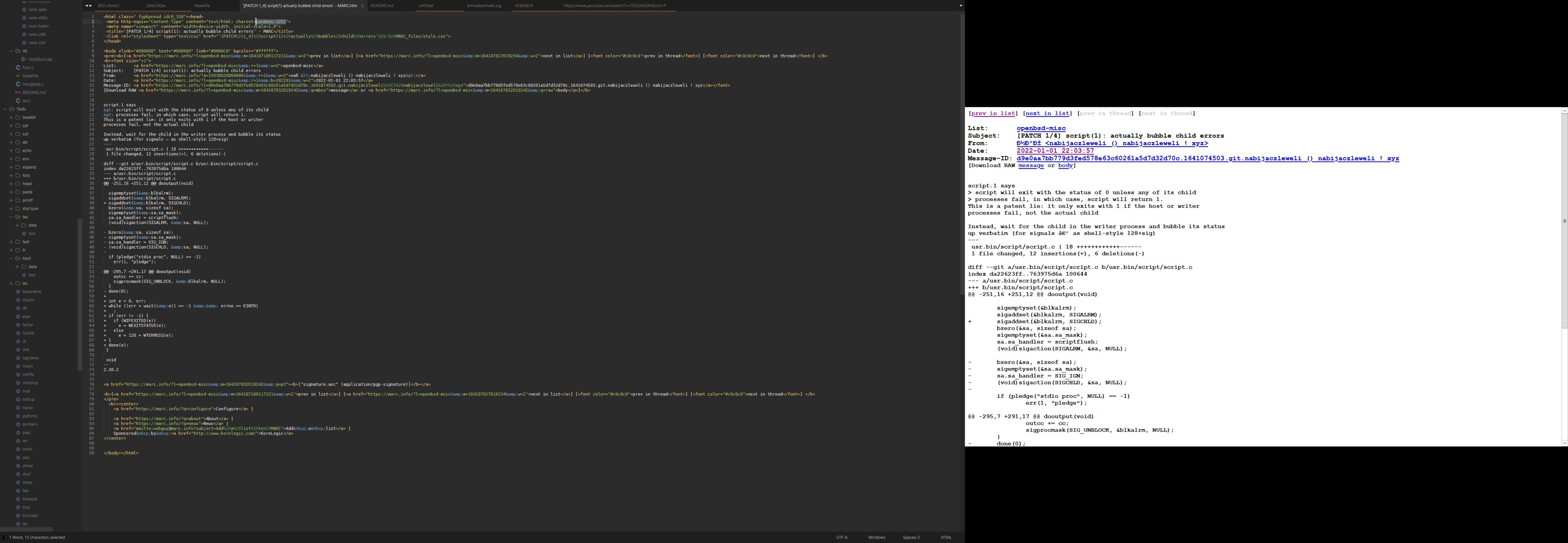The height and width of the screenshot is (543, 1568).
Task: Open libstdbuf.cpp file in sidebar
Action: click(40, 59)
